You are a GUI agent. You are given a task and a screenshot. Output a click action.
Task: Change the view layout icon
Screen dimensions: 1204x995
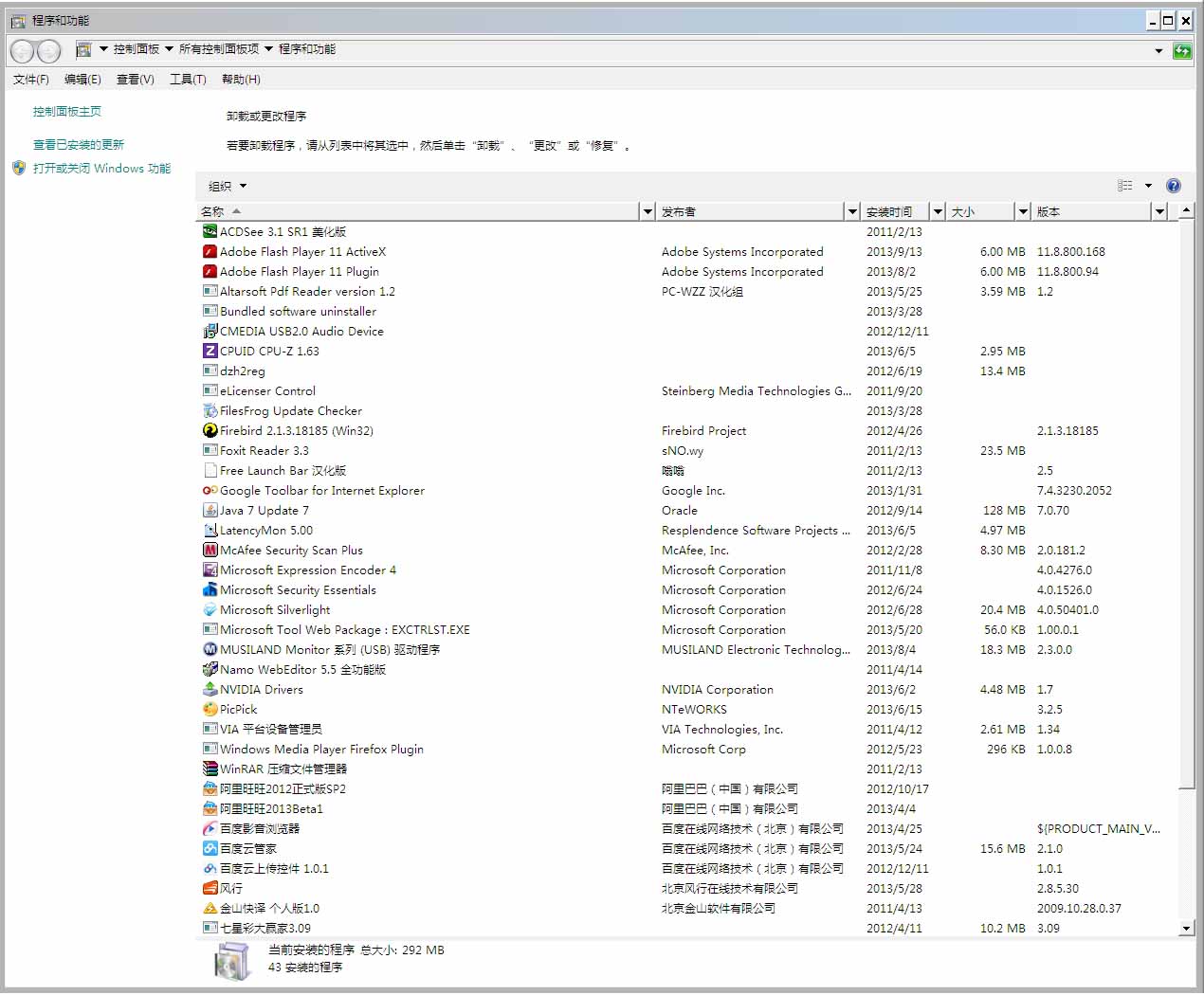coord(1125,186)
